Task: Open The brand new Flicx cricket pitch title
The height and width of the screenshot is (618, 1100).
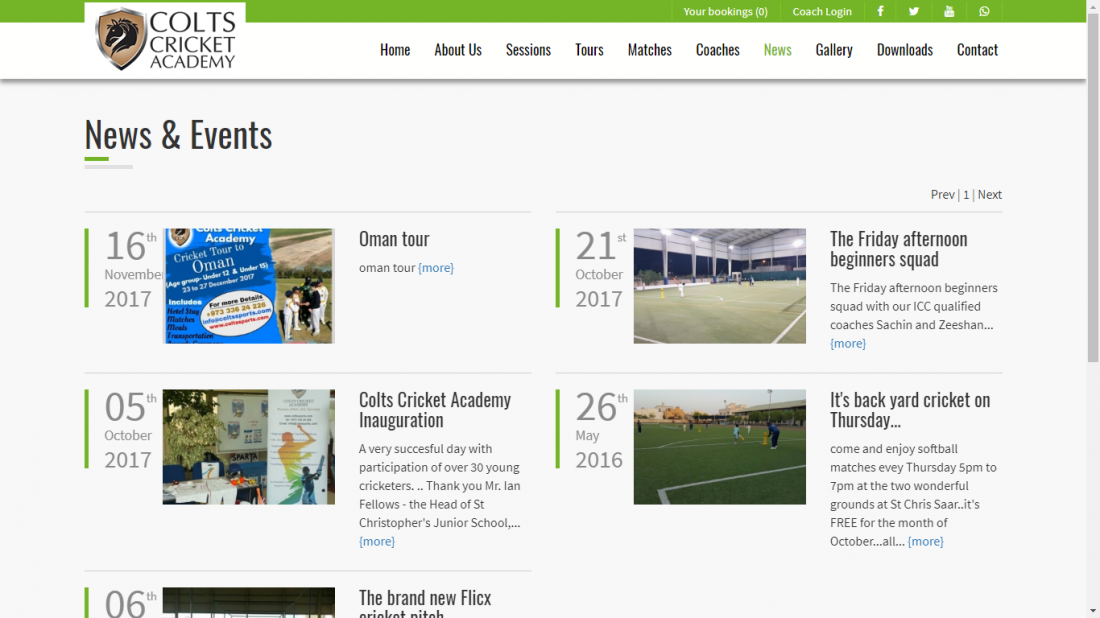Action: tap(425, 603)
